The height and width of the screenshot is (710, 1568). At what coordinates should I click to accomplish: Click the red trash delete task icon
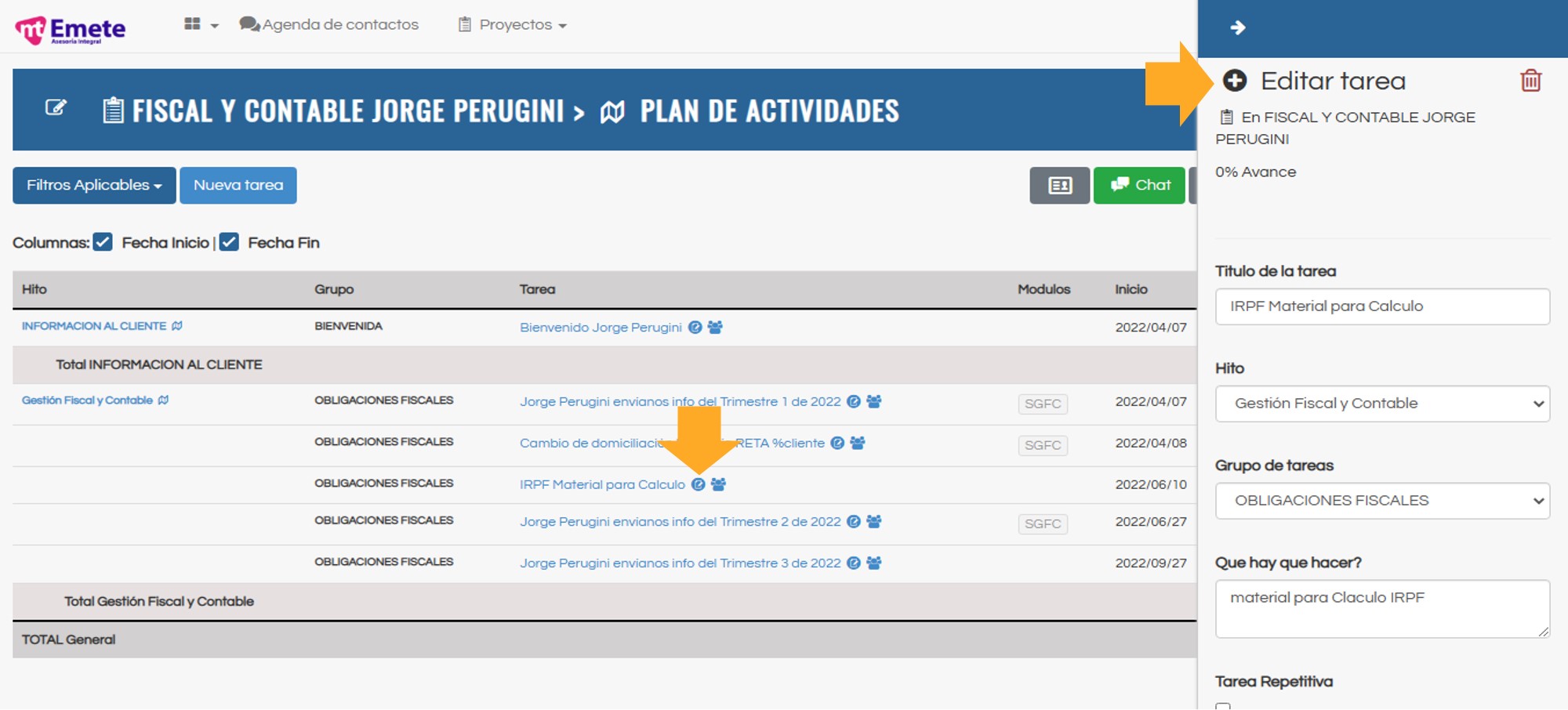pyautogui.click(x=1530, y=81)
